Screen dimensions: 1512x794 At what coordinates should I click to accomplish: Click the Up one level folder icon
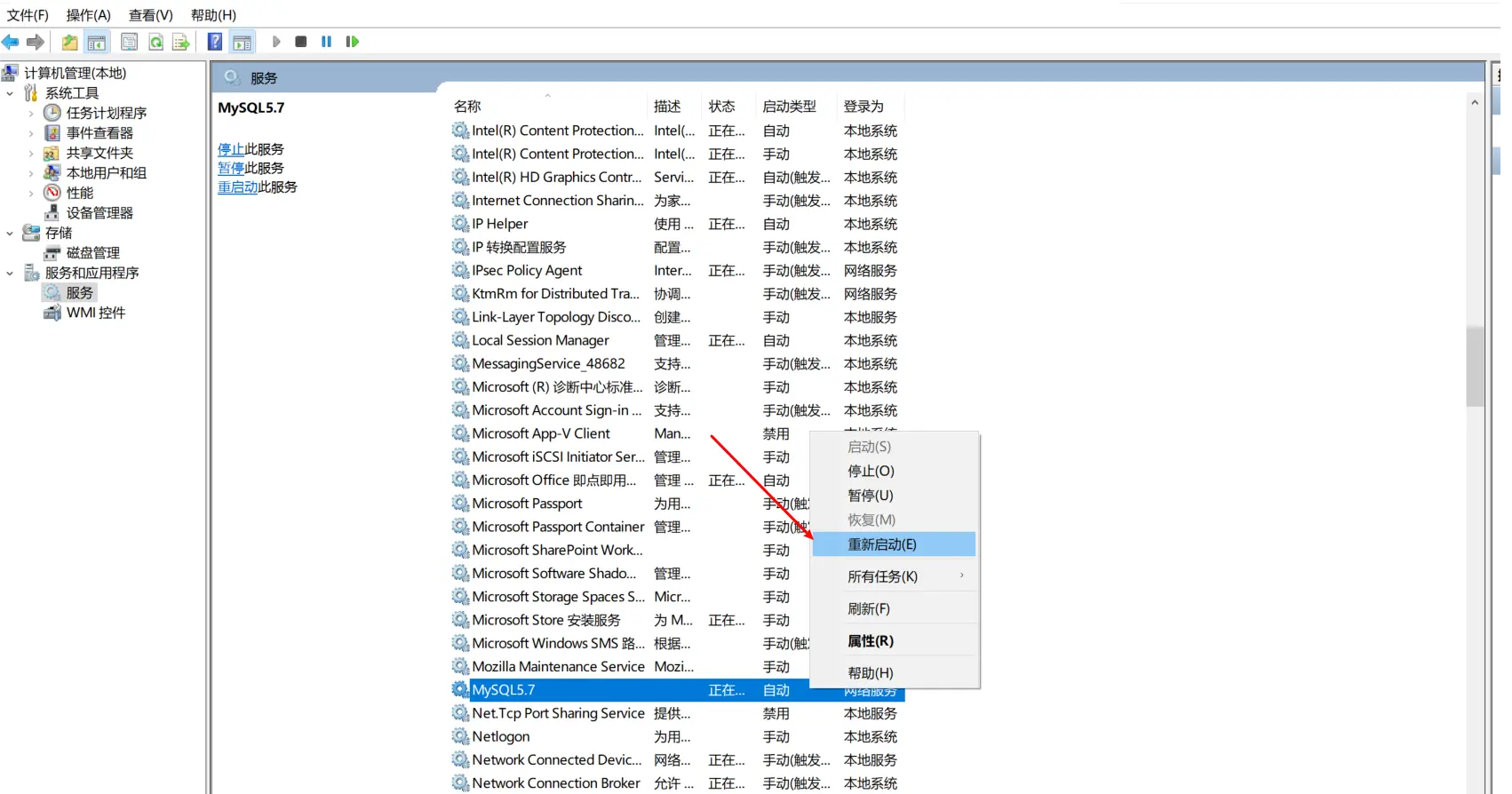click(x=69, y=42)
